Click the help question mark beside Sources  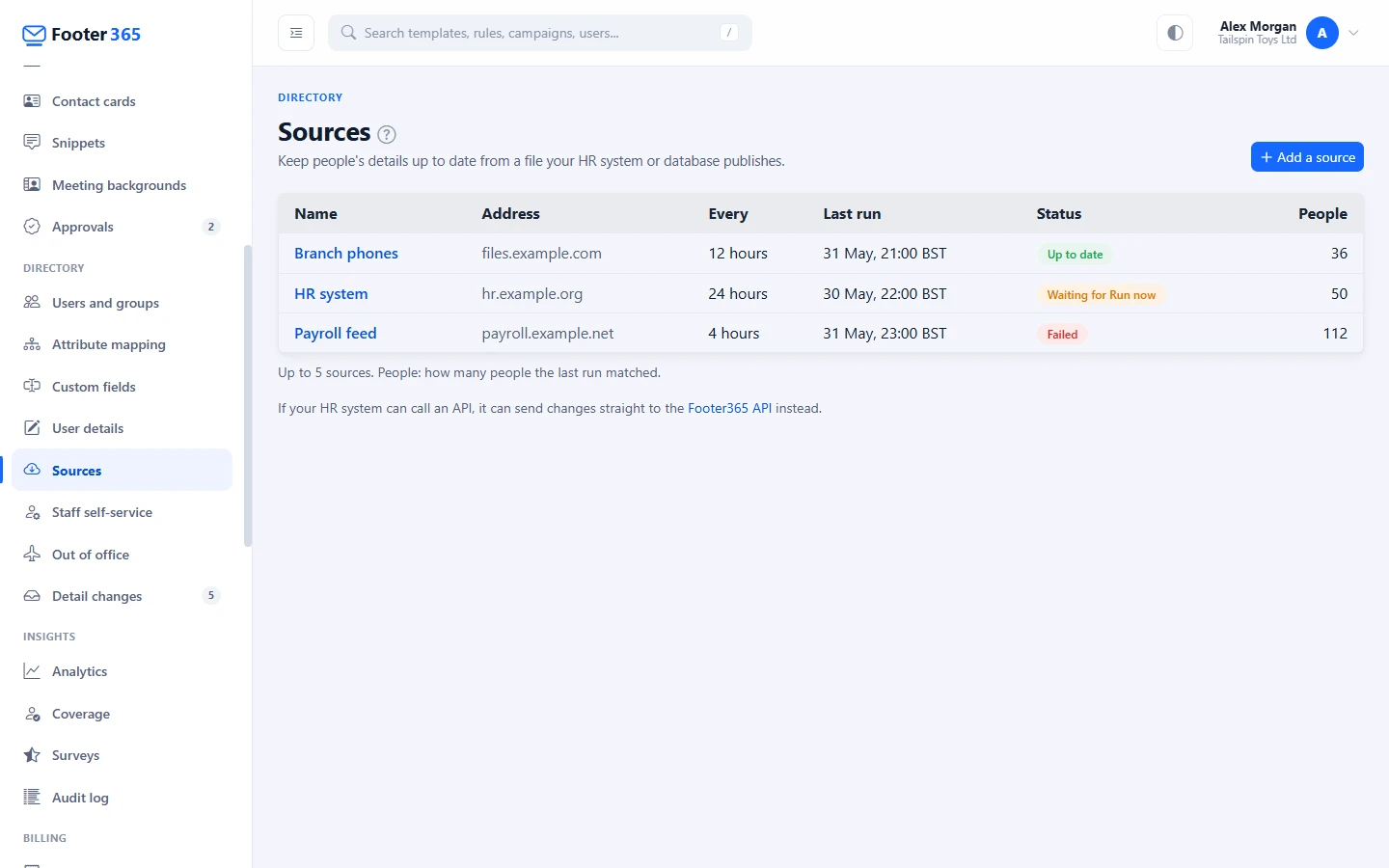click(x=387, y=134)
